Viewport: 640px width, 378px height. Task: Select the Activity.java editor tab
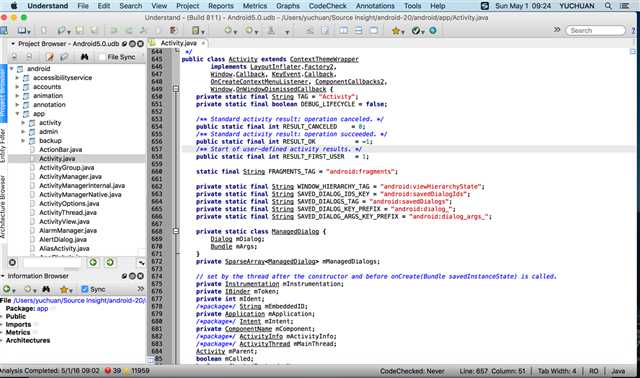(178, 43)
